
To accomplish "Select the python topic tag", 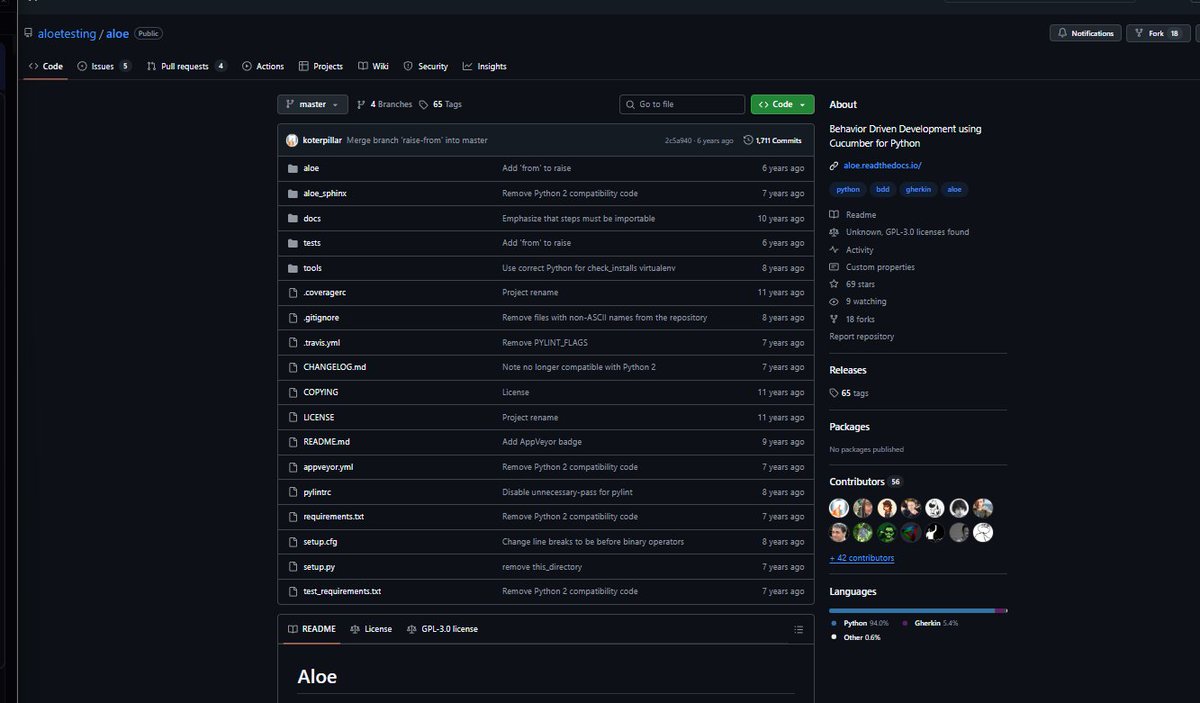I will [x=848, y=189].
